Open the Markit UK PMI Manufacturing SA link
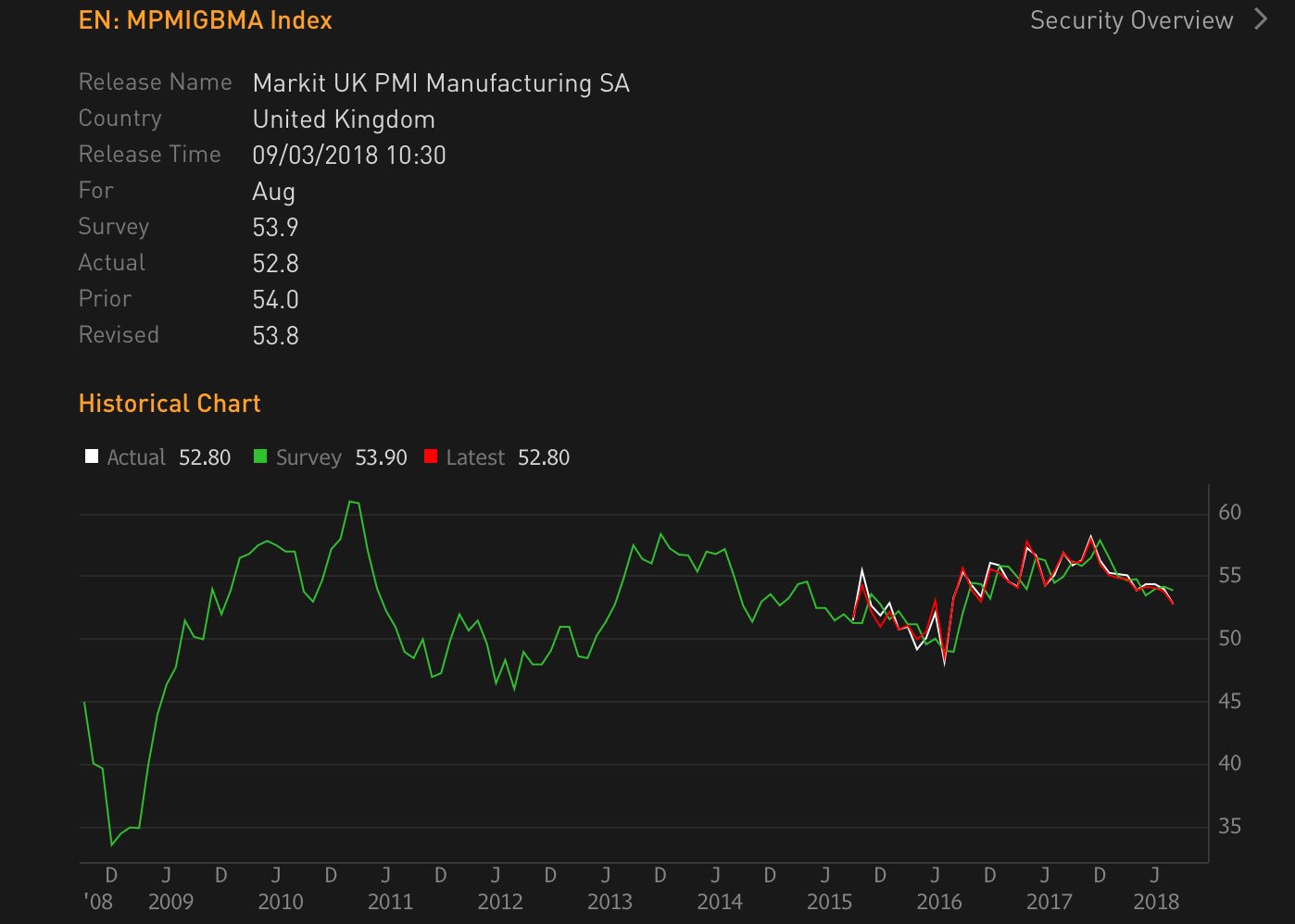The height and width of the screenshot is (924, 1295). coord(441,82)
